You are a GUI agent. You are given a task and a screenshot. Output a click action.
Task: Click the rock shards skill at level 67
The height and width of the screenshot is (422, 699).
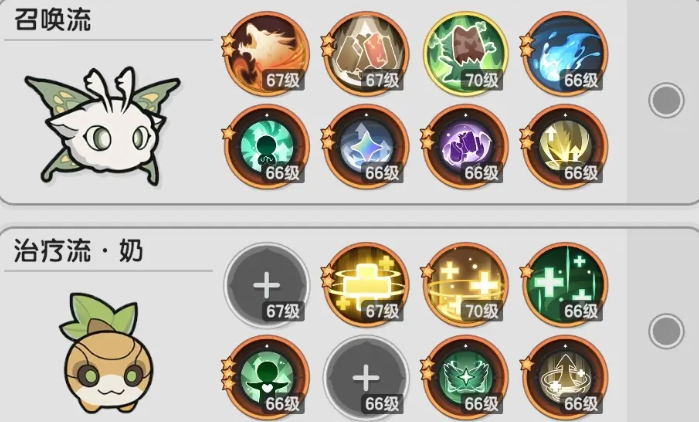(366, 54)
